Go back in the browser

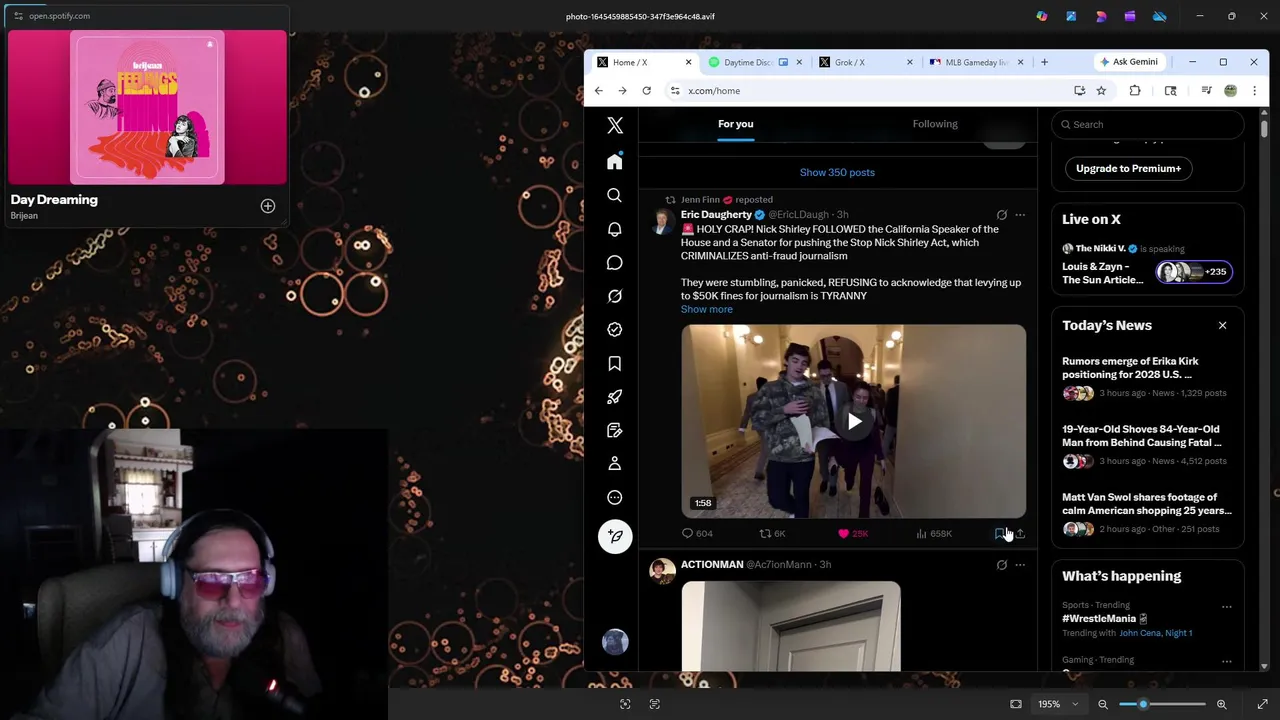[x=599, y=91]
